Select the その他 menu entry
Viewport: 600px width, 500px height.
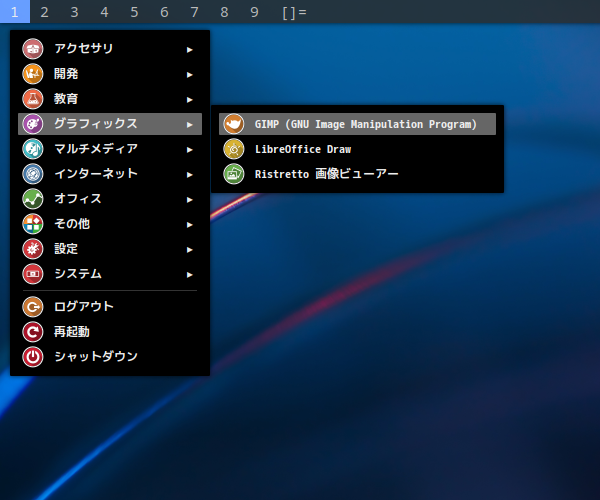[x=110, y=224]
